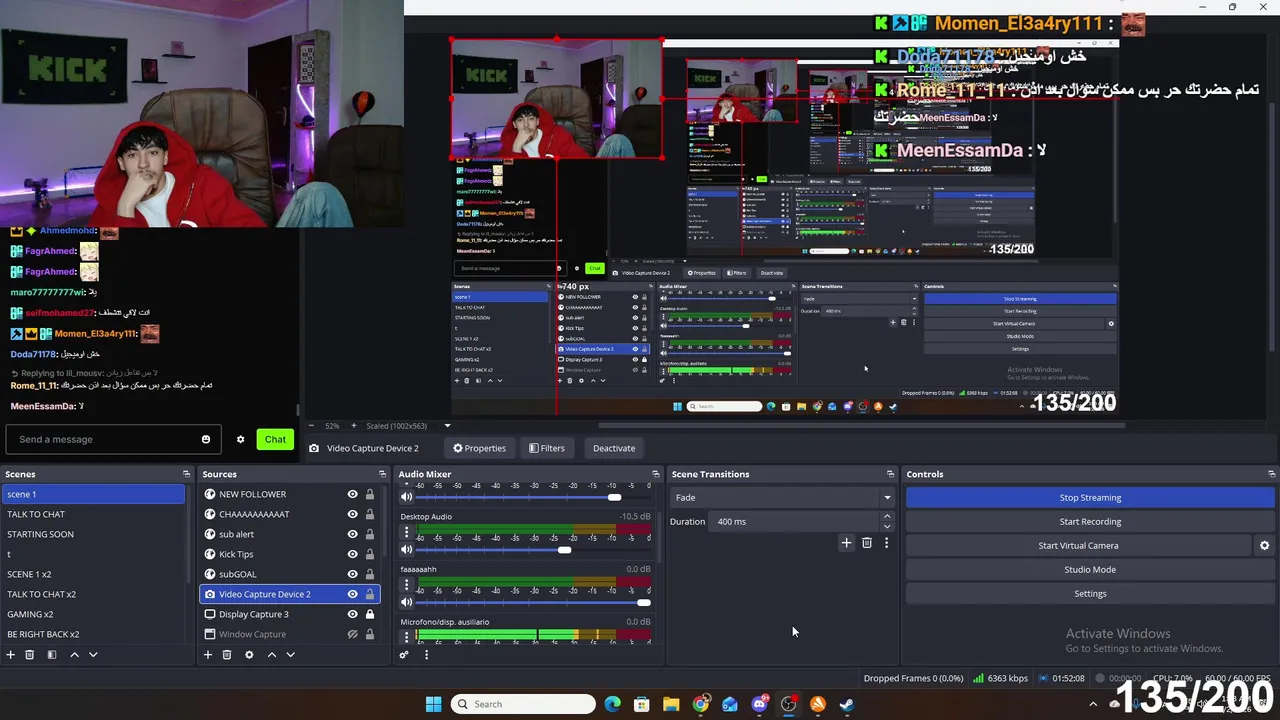Open OBS Settings button
The width and height of the screenshot is (1280, 720).
coord(1090,594)
